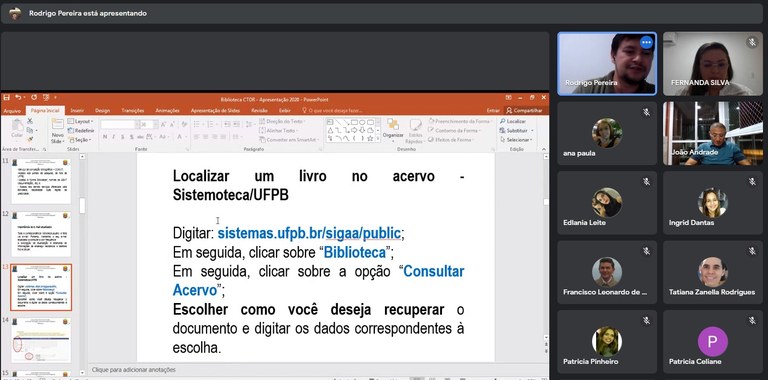Click the Increase Font Size icon
768x380 pixels.
click(163, 124)
